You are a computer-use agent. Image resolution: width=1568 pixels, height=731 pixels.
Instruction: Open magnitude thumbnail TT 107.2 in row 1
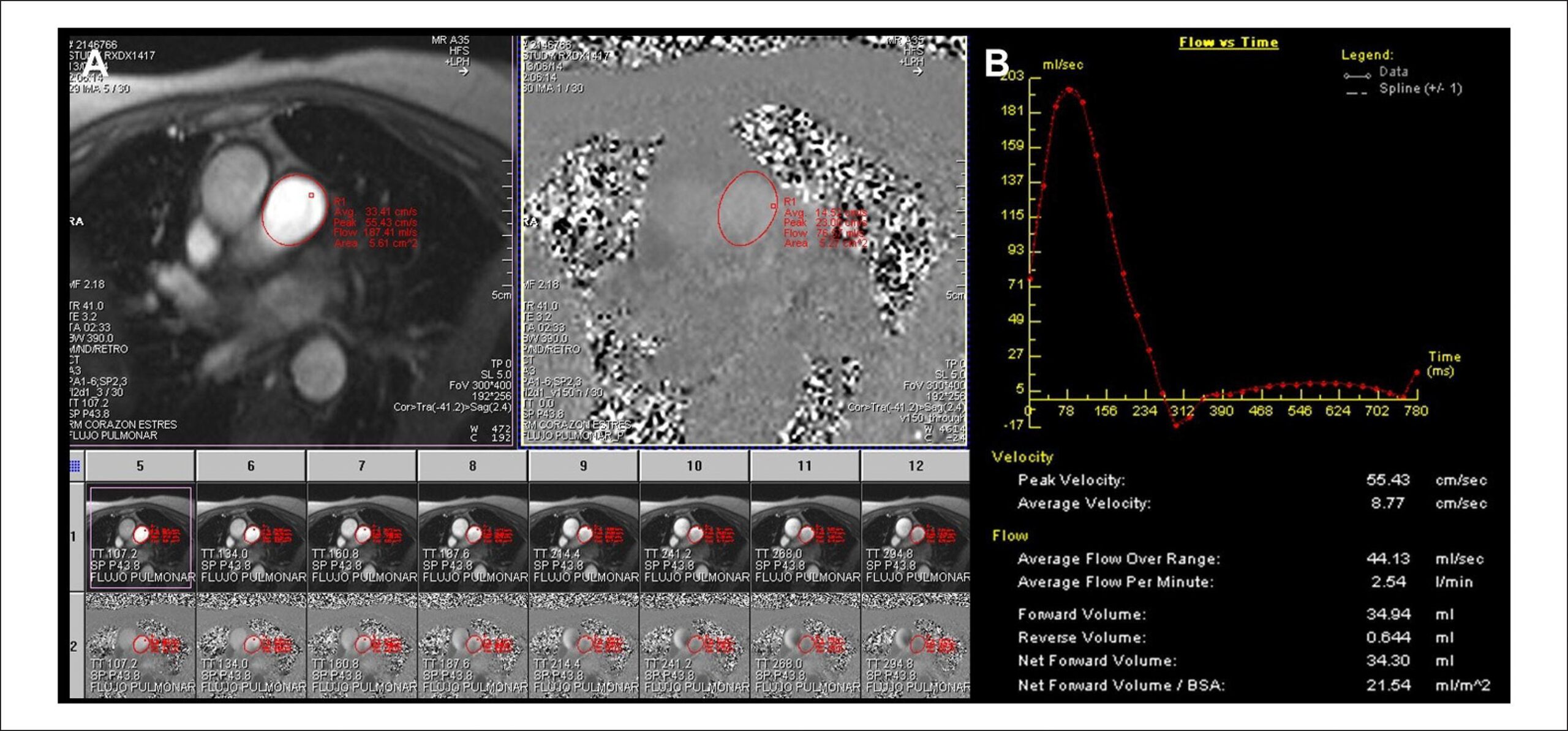pyautogui.click(x=140, y=537)
